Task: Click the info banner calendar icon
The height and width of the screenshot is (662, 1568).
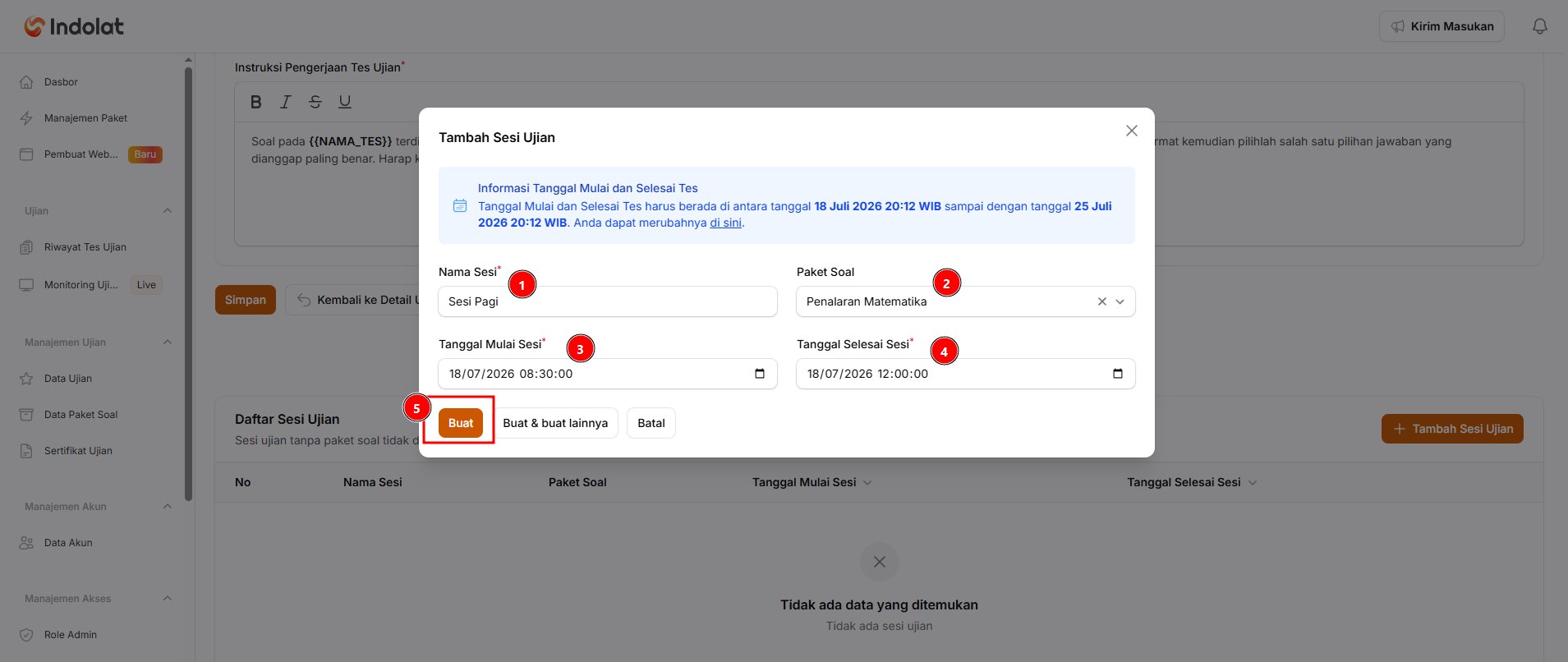Action: pyautogui.click(x=460, y=205)
